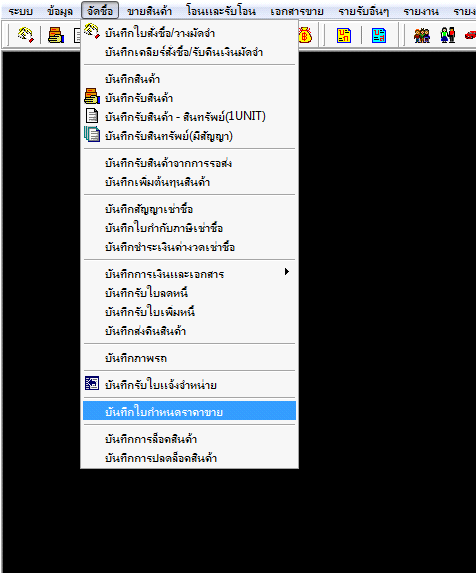Click the stacked goods receipt toolbar icon
This screenshot has height=573, width=476.
tap(56, 35)
